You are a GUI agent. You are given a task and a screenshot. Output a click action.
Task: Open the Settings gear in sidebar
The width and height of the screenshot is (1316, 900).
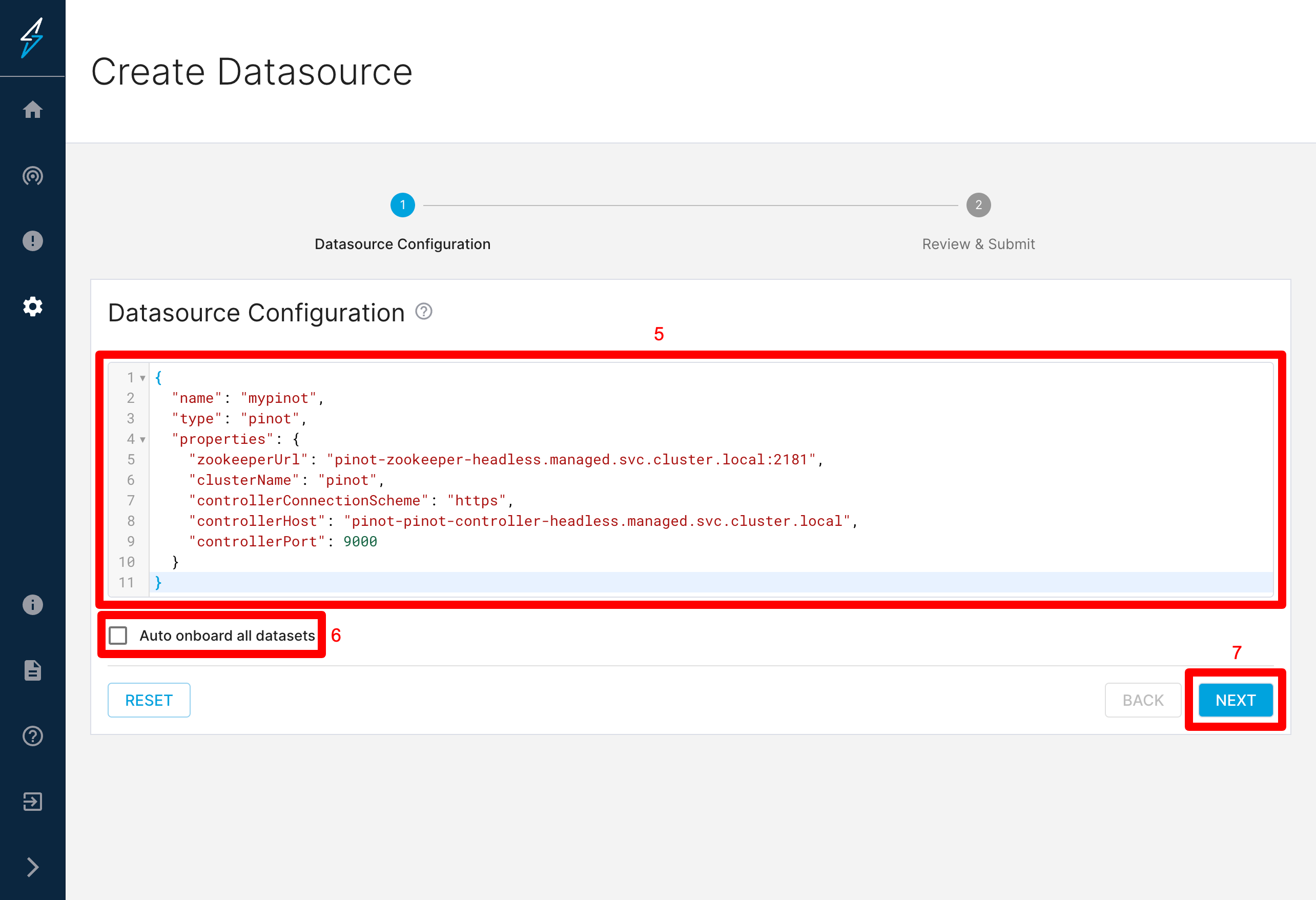(x=32, y=306)
